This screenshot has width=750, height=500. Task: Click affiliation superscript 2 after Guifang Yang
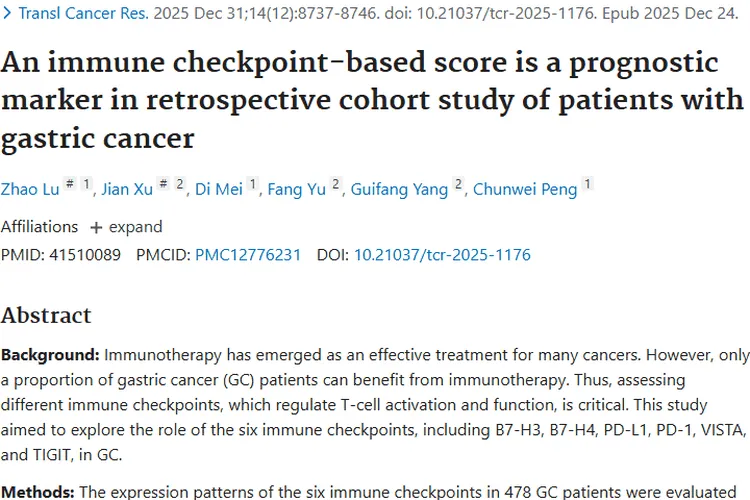coord(459,185)
